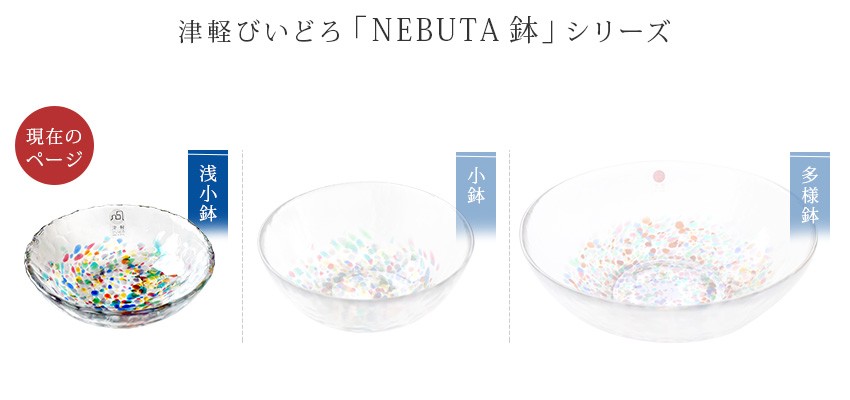
Task: Click the 津軽びいどろ text in the heading
Action: 260,32
